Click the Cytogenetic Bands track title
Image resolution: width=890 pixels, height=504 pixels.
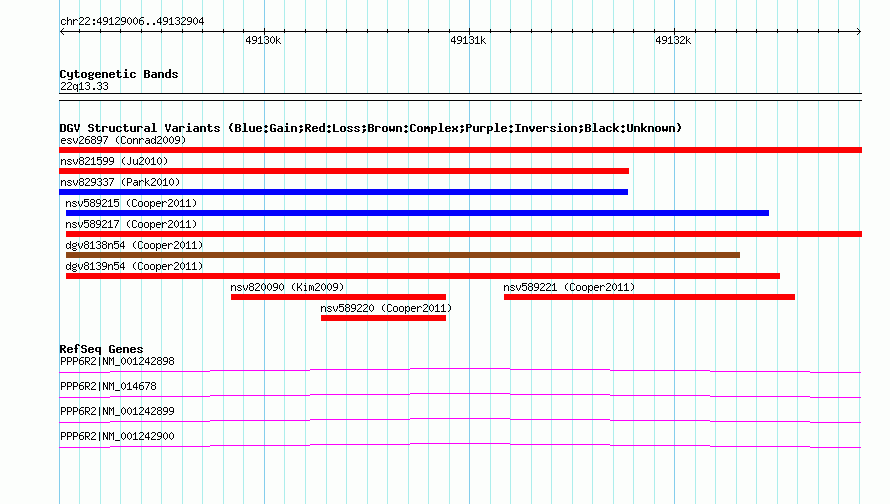pyautogui.click(x=119, y=74)
